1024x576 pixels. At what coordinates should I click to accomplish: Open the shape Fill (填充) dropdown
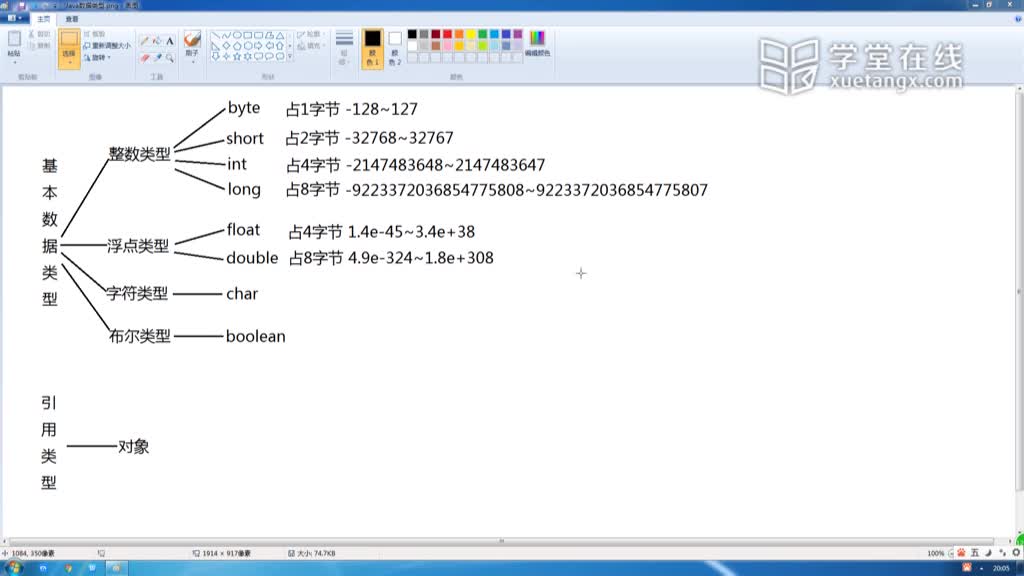310,46
